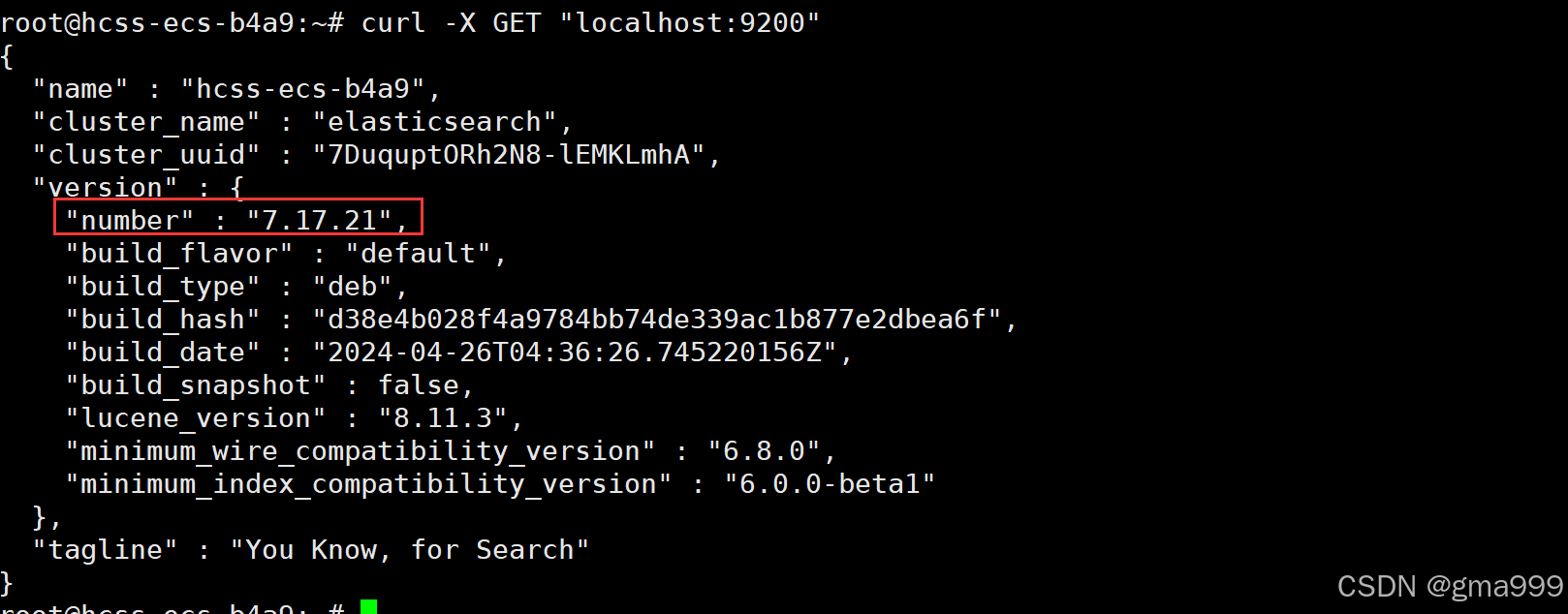Click the "name" key at the top
1568x614 pixels.
coord(80,89)
